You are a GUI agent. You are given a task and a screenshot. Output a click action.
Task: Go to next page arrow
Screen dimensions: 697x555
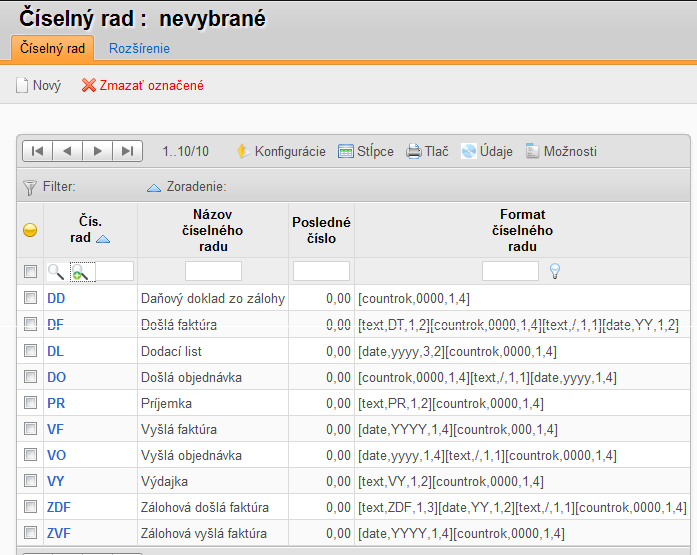tap(97, 151)
